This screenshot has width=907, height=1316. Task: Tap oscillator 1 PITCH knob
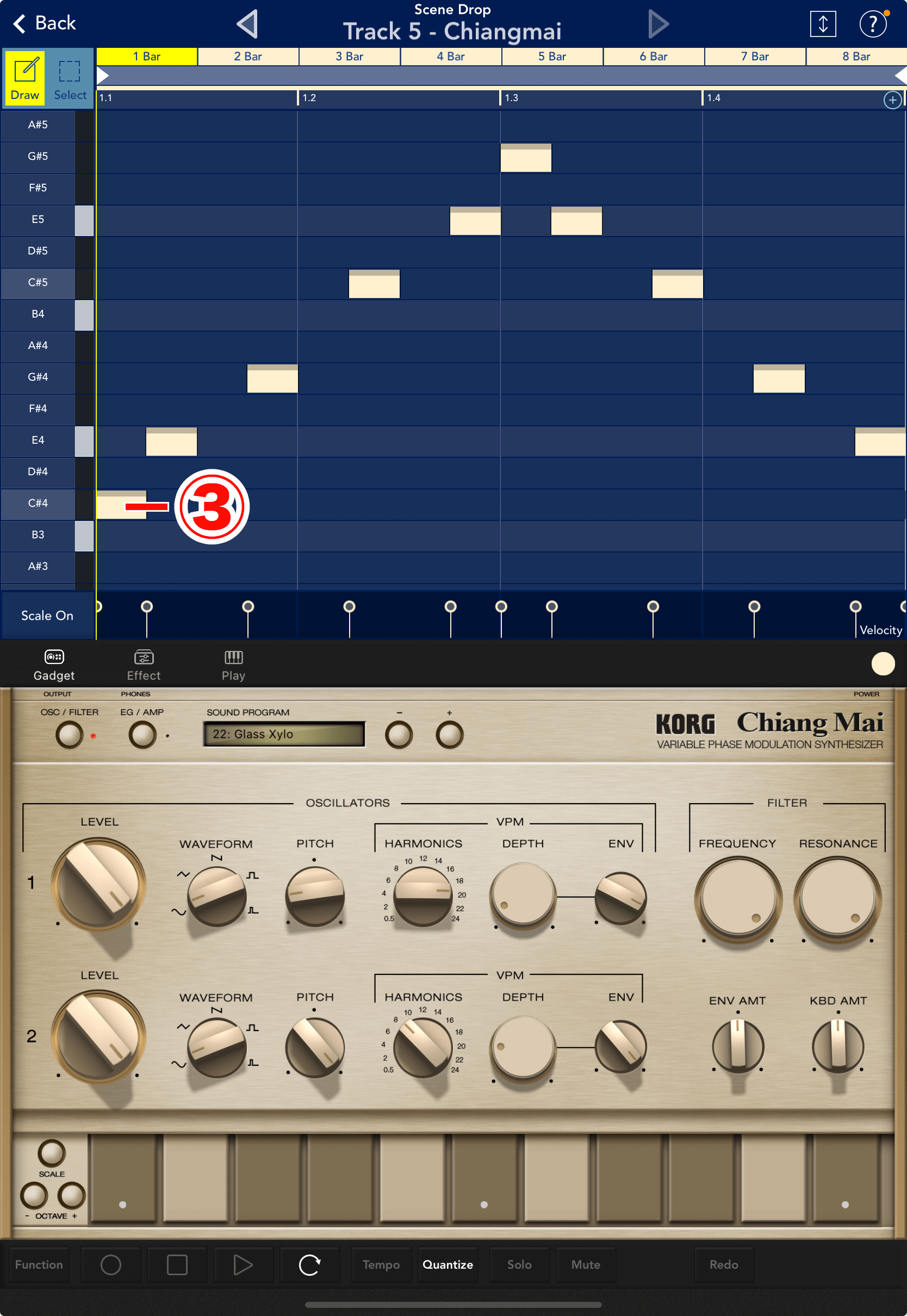click(x=315, y=897)
